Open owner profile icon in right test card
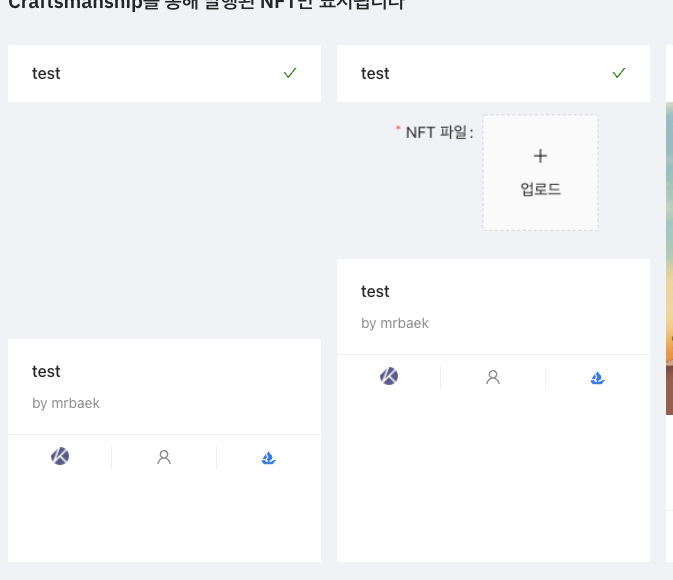This screenshot has width=673, height=580. (x=493, y=377)
